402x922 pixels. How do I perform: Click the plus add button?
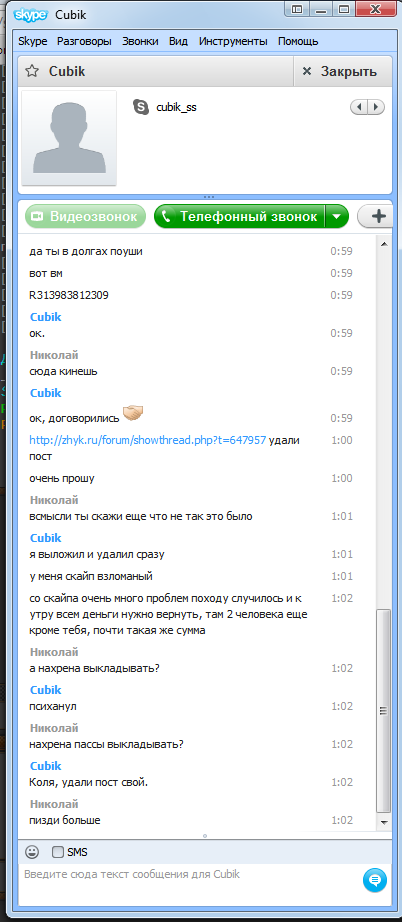(x=379, y=216)
